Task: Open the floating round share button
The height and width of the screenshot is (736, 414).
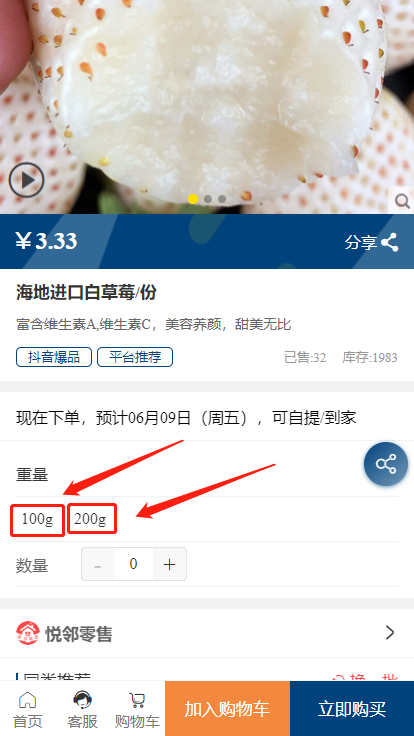Action: pos(386,464)
